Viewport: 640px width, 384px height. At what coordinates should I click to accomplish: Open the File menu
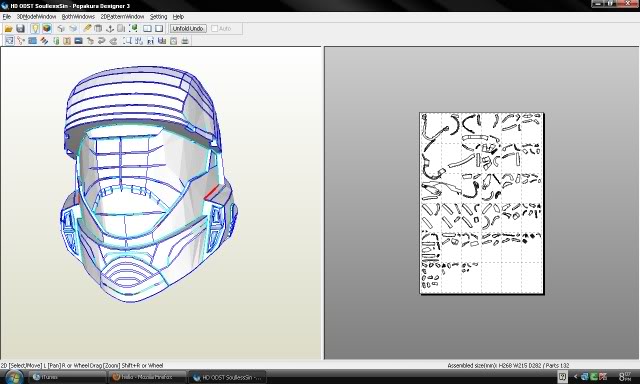click(7, 17)
